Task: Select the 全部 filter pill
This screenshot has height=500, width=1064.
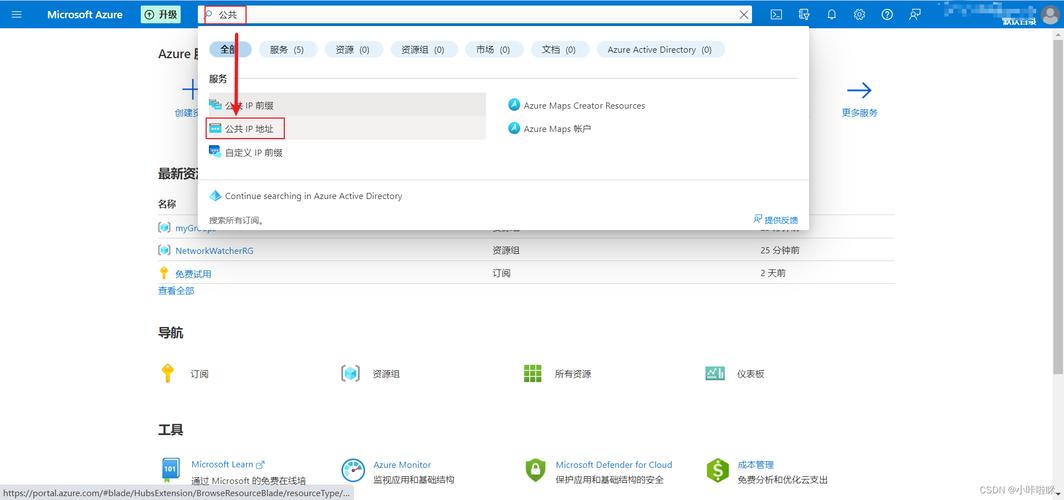Action: 230,50
